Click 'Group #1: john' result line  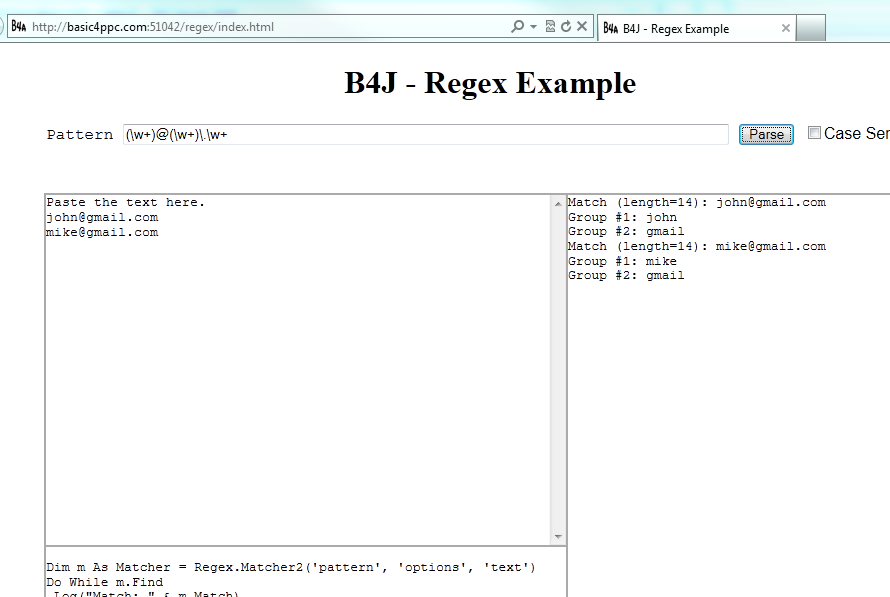[623, 217]
